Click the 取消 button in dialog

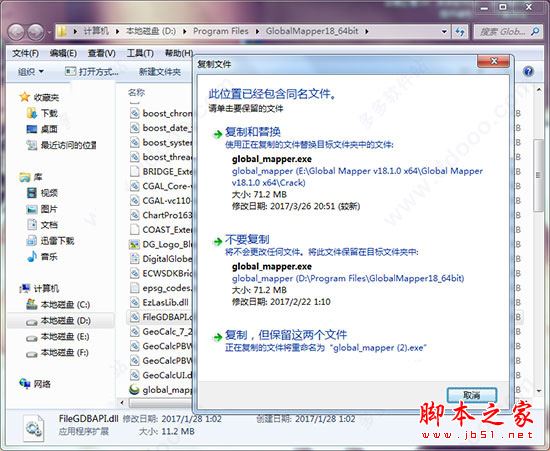coord(472,395)
